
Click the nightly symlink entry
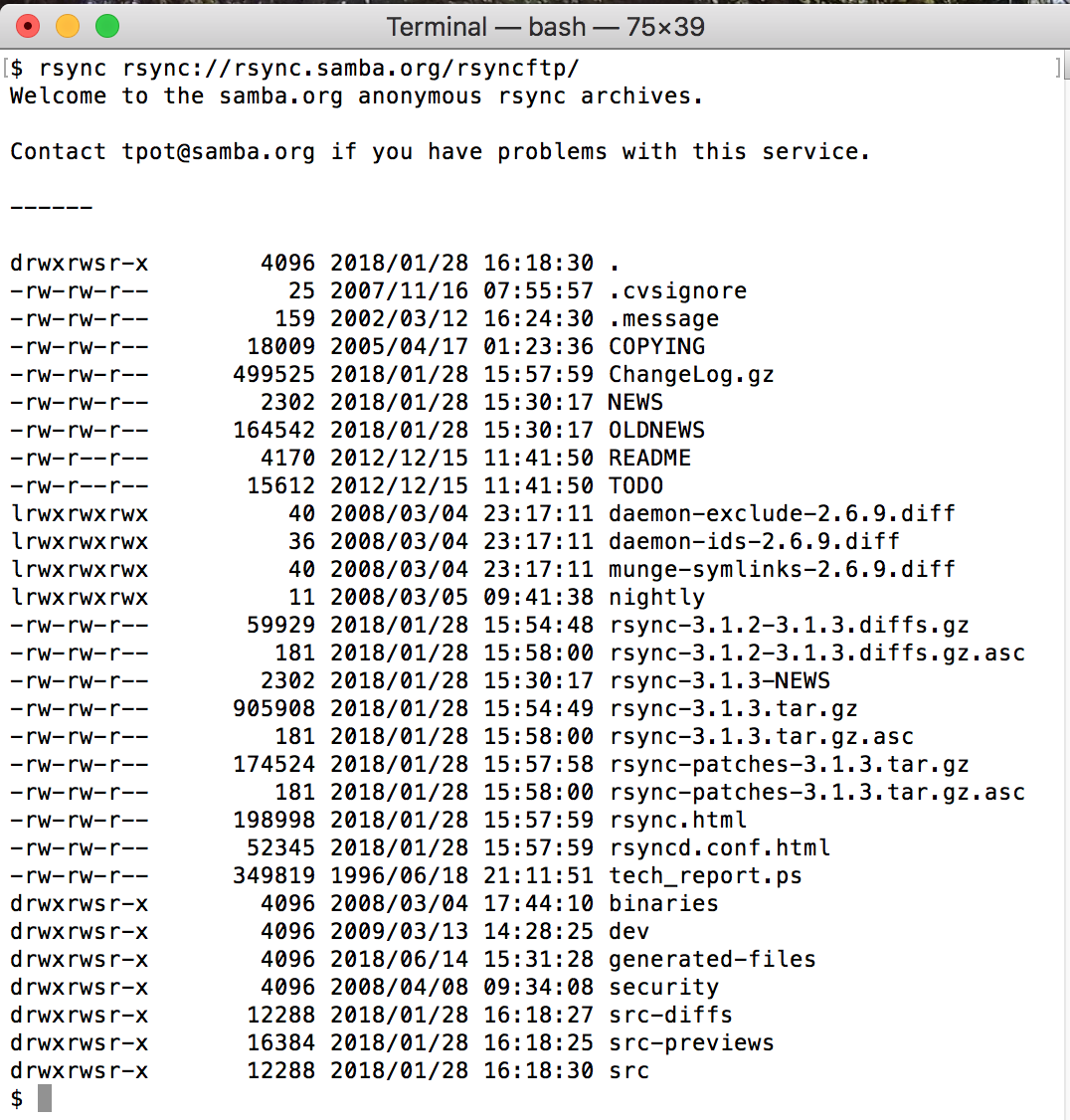tap(656, 598)
